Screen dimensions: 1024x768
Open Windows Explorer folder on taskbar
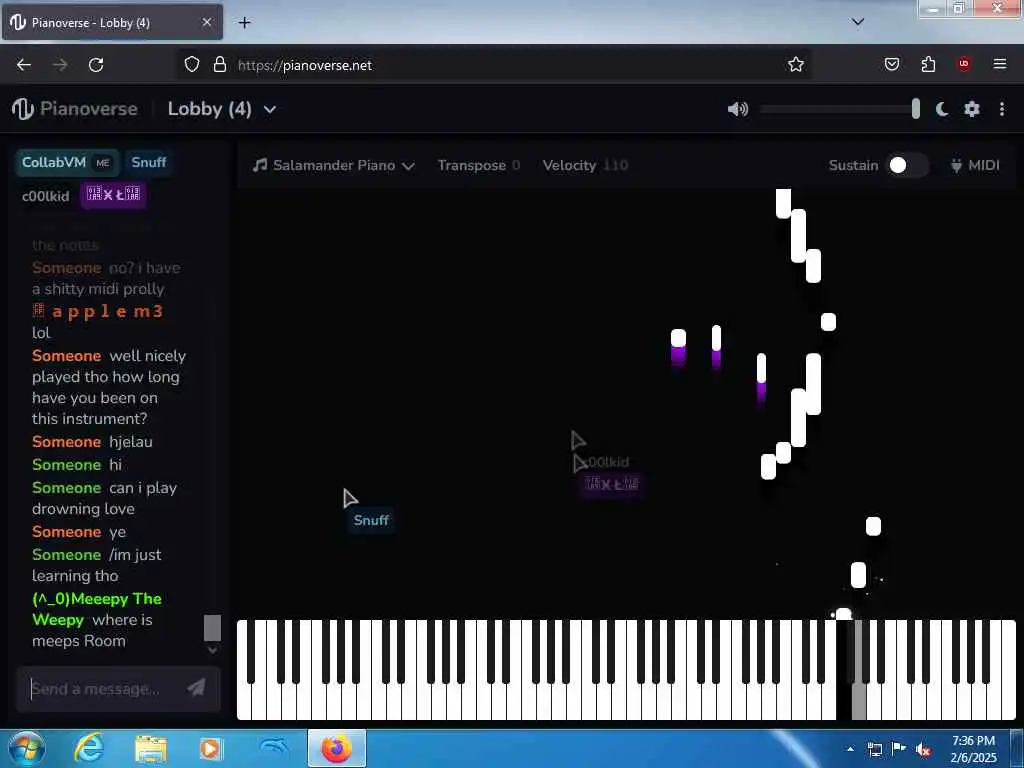click(151, 749)
